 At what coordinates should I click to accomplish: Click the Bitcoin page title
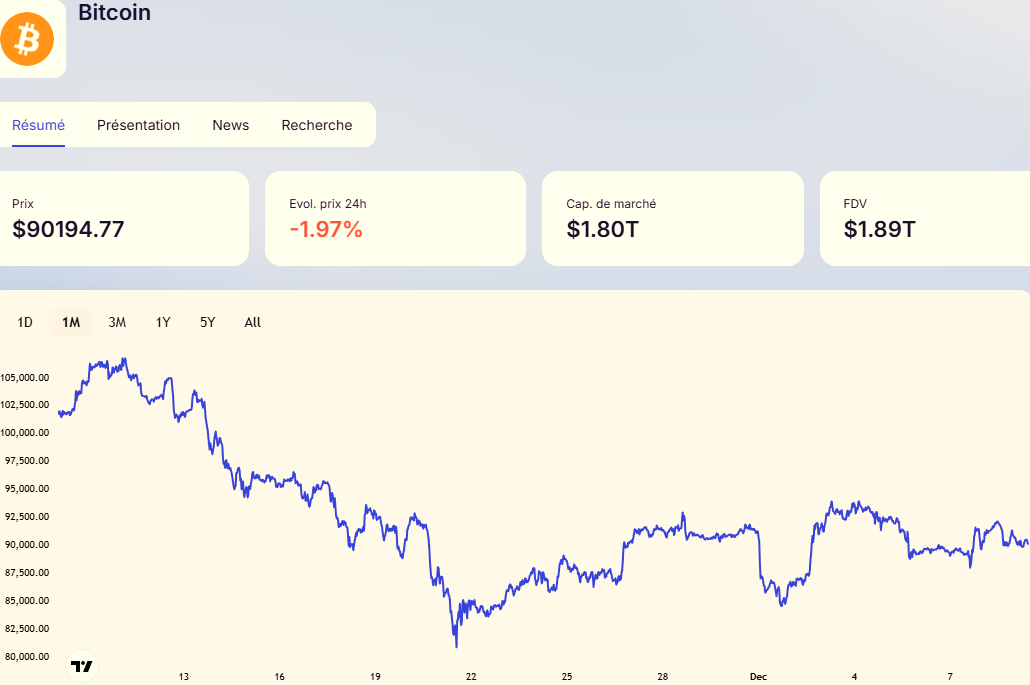pos(114,13)
